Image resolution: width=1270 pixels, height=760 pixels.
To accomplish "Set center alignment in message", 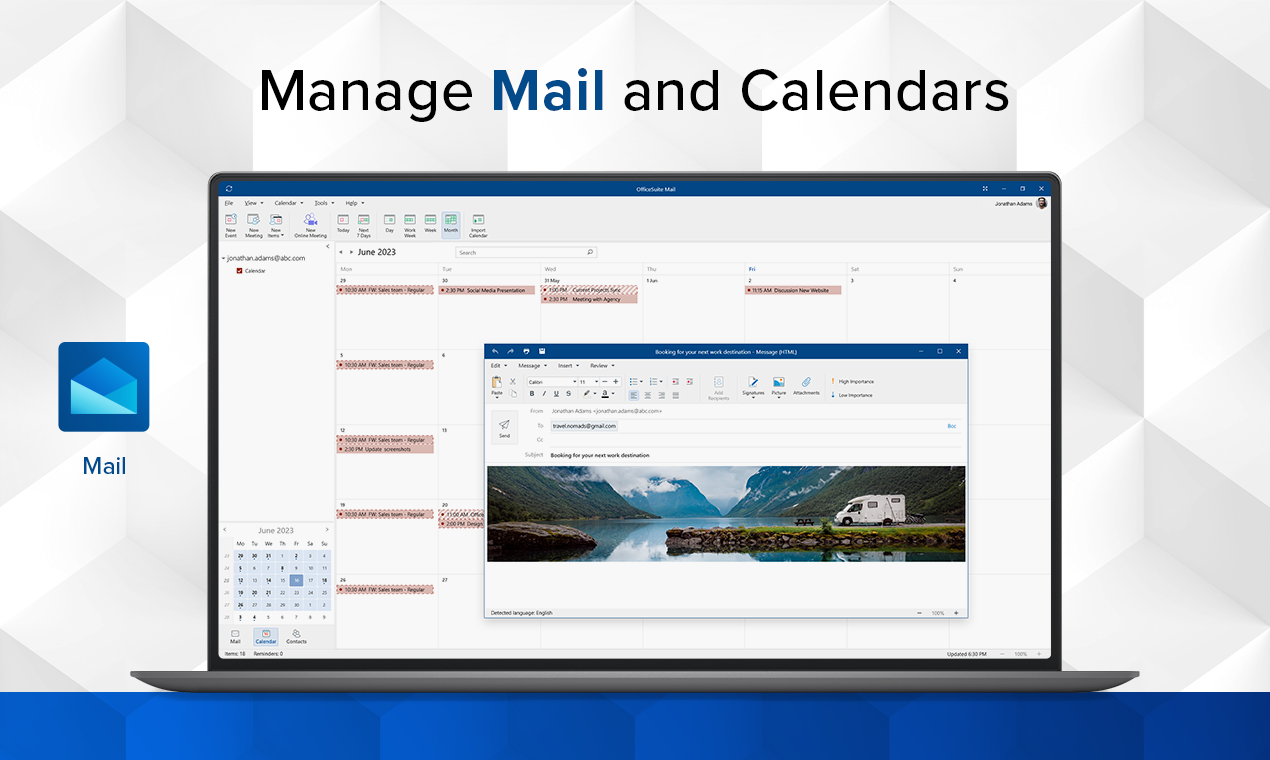I will click(647, 394).
